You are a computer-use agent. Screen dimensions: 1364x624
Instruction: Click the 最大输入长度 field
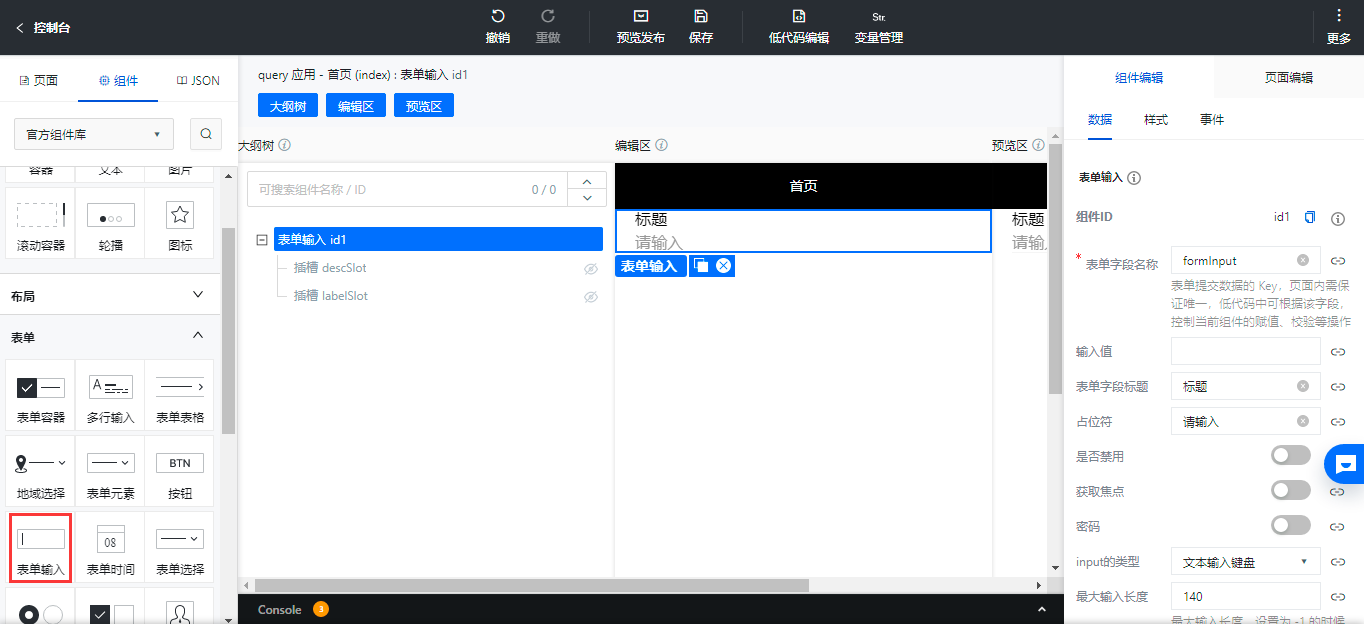(1246, 597)
